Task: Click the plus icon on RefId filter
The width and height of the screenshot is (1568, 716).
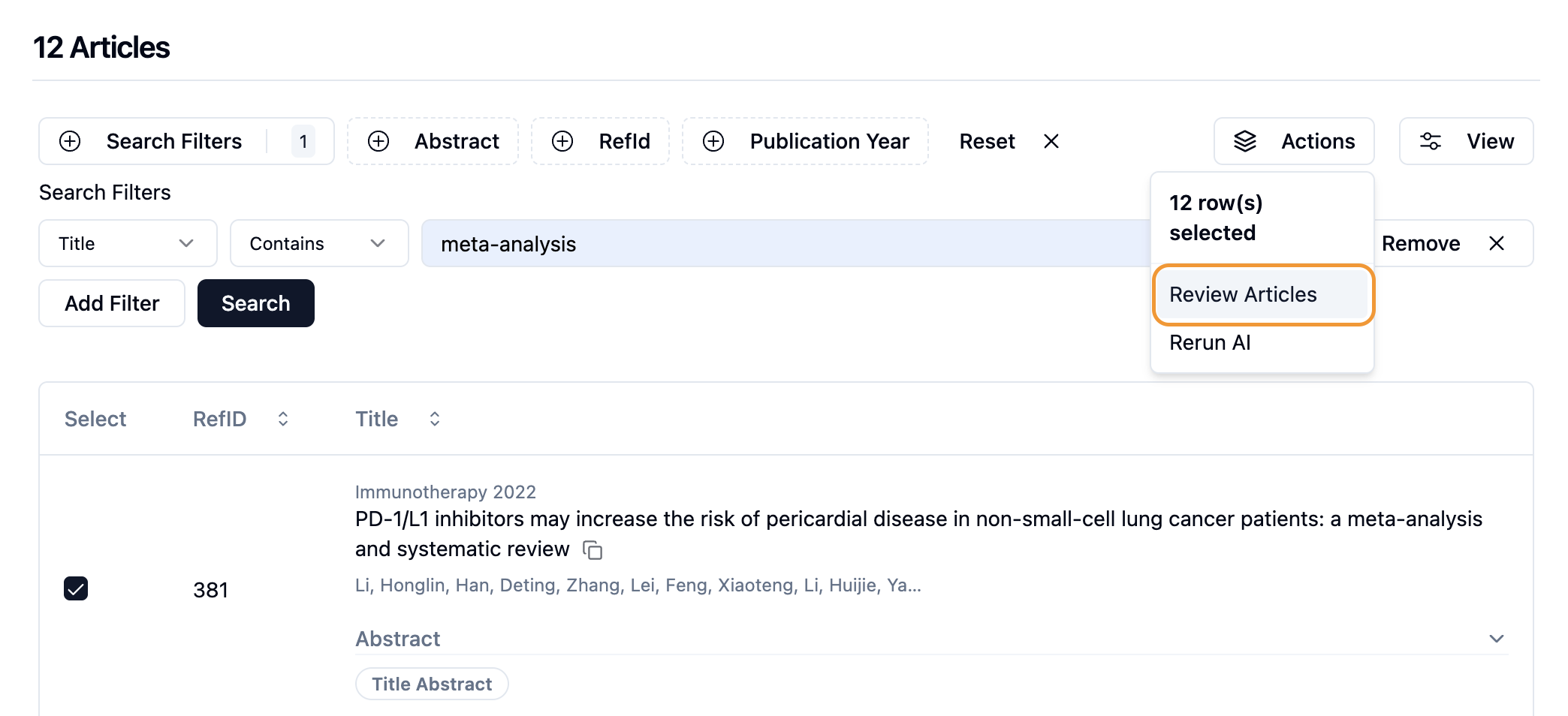Action: tap(562, 141)
